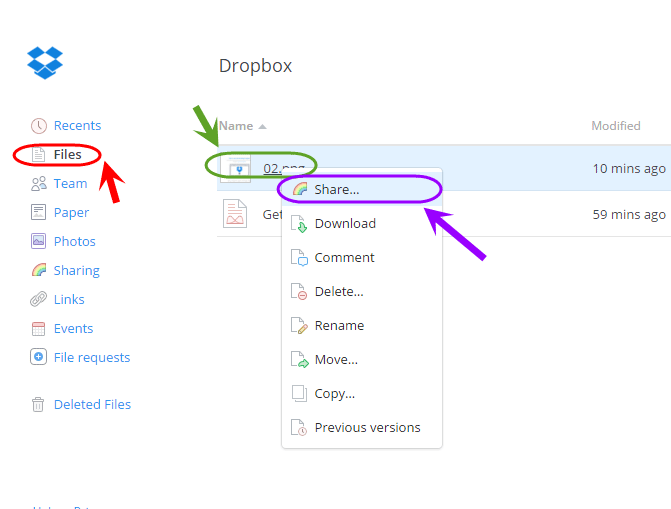Open the Sharing link in sidebar

pos(77,271)
